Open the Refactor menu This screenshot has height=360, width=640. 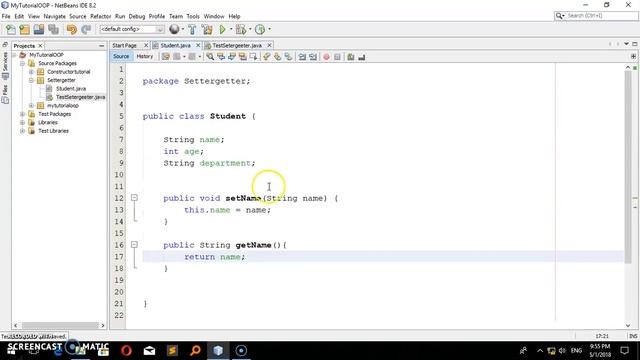point(100,16)
